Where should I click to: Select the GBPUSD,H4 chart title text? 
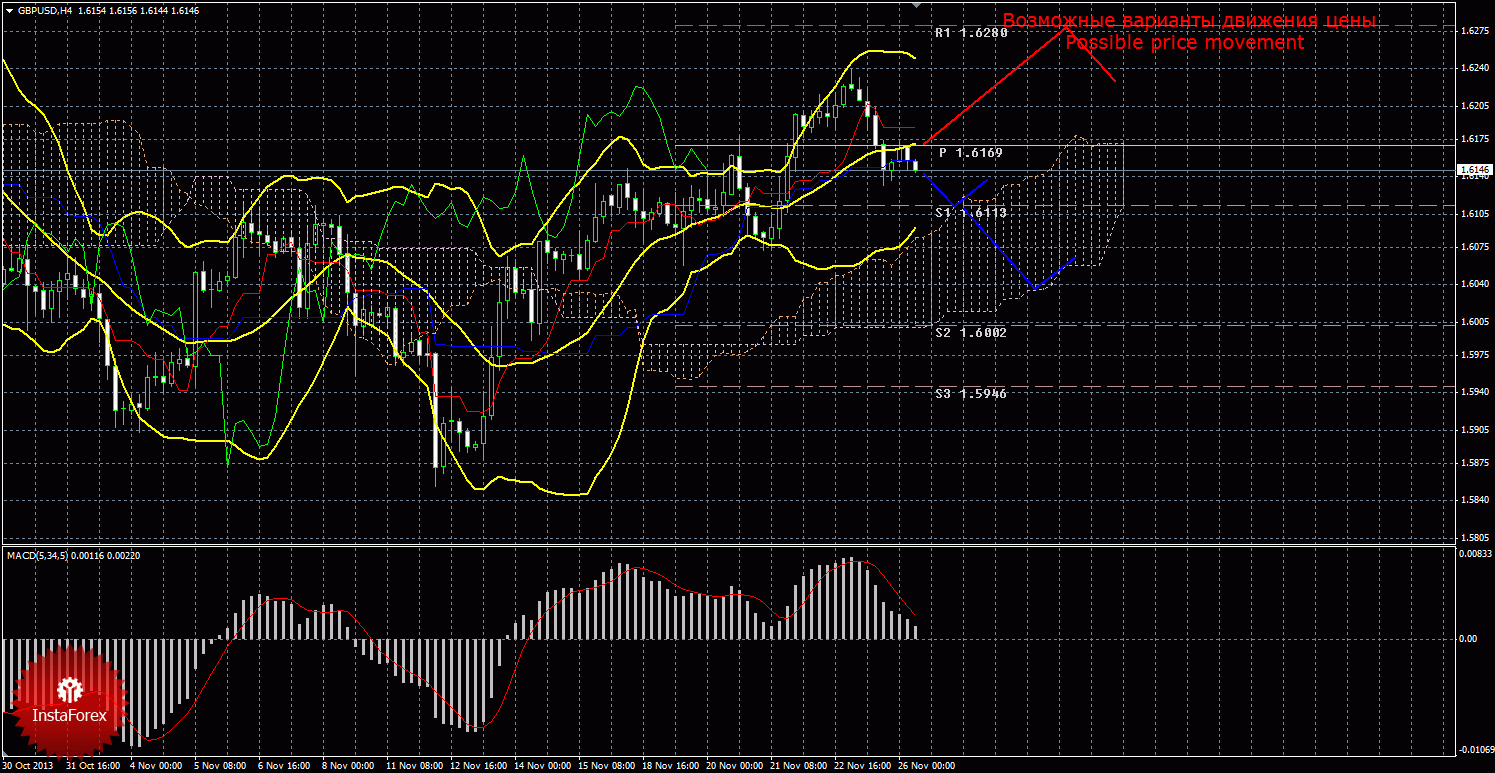pos(45,9)
